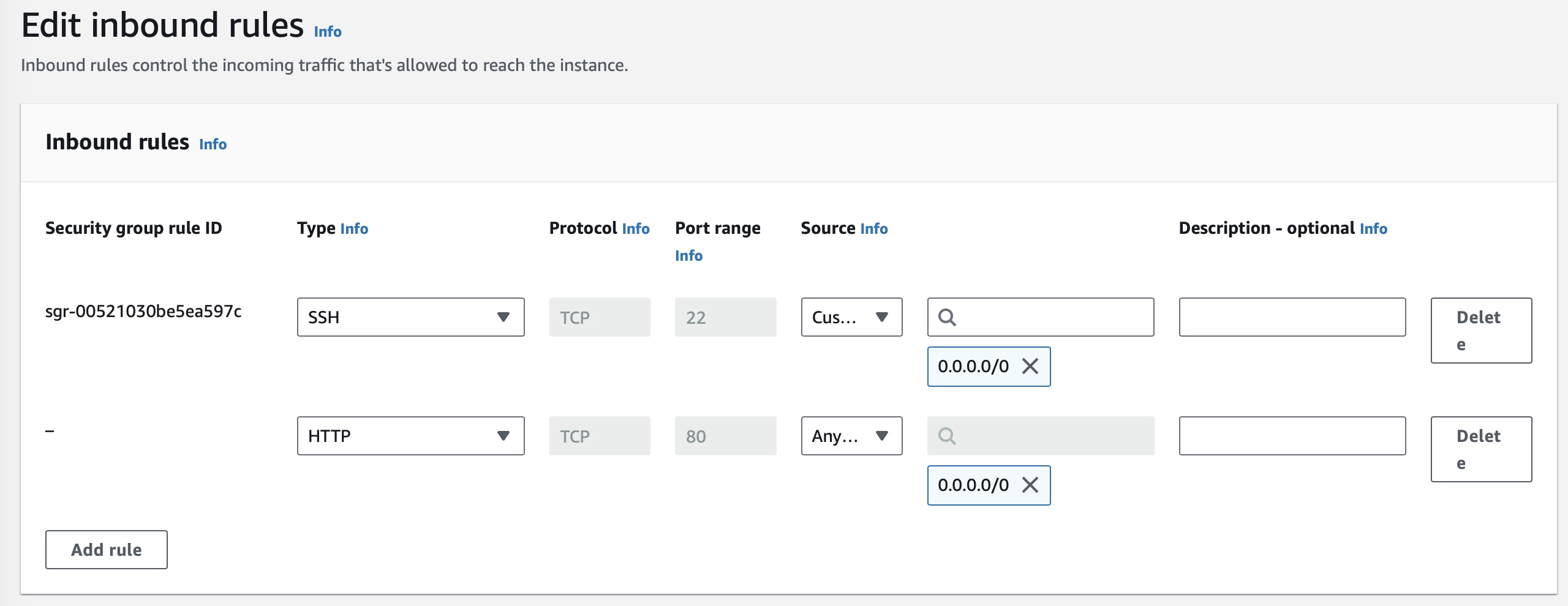Delete the HTTP inbound rule
Image resolution: width=1568 pixels, height=606 pixels.
pyautogui.click(x=1481, y=449)
